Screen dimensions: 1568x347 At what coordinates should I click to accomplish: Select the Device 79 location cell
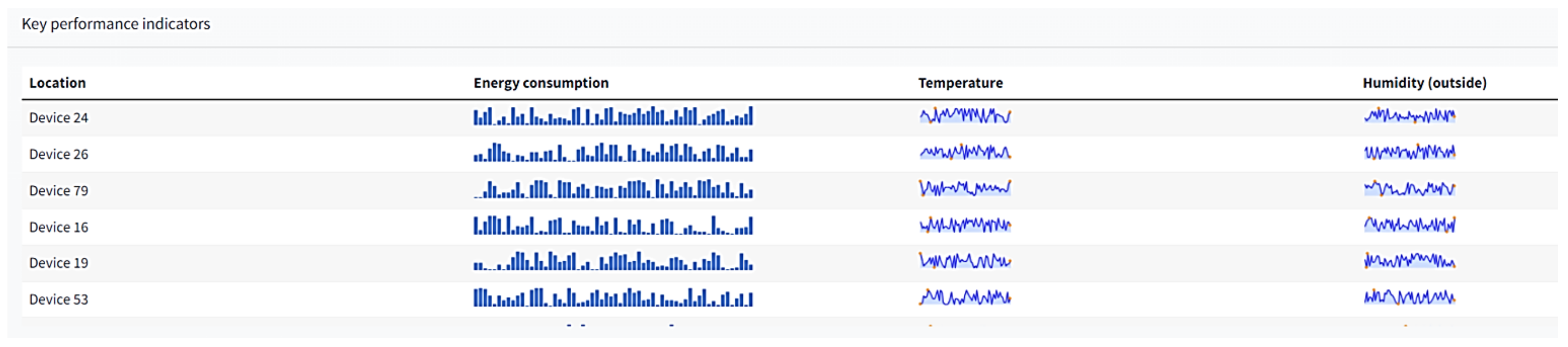point(58,191)
